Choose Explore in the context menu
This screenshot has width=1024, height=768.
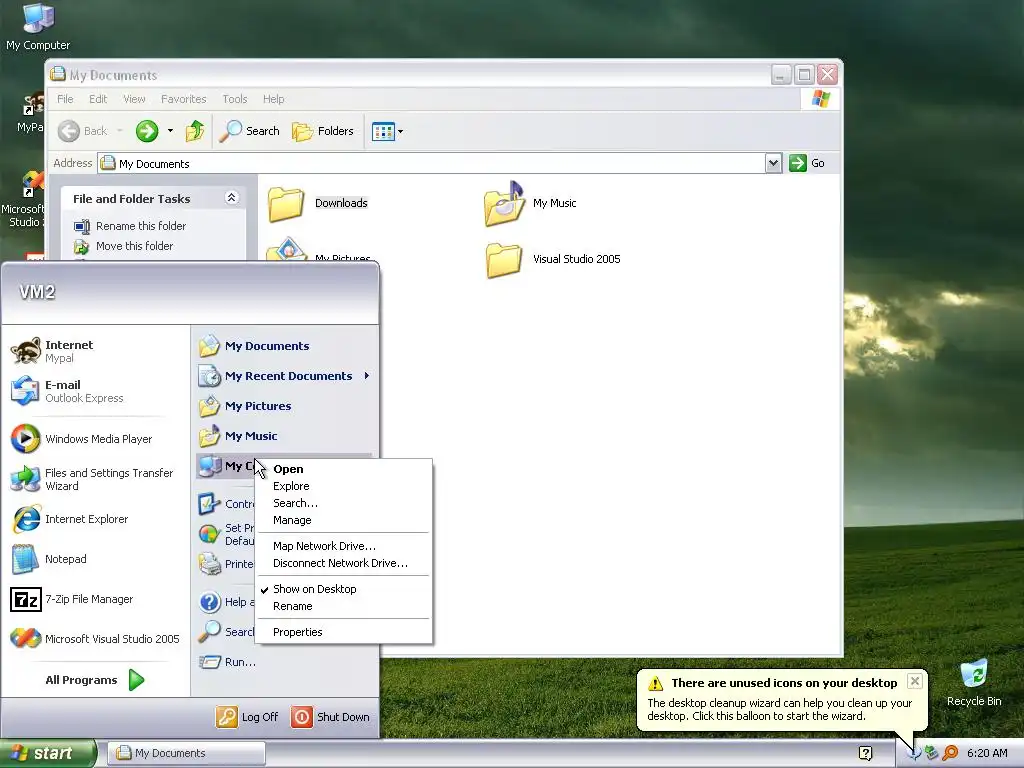[344, 486]
